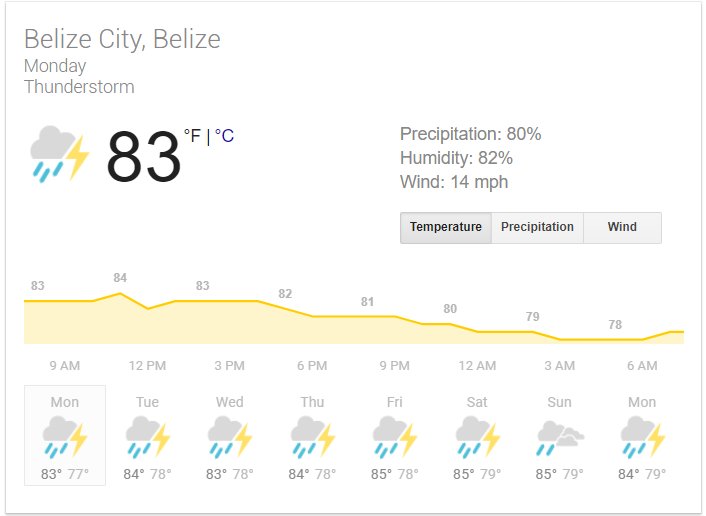The image size is (706, 516).
Task: Click the 78 low point on graph
Action: tap(615, 325)
